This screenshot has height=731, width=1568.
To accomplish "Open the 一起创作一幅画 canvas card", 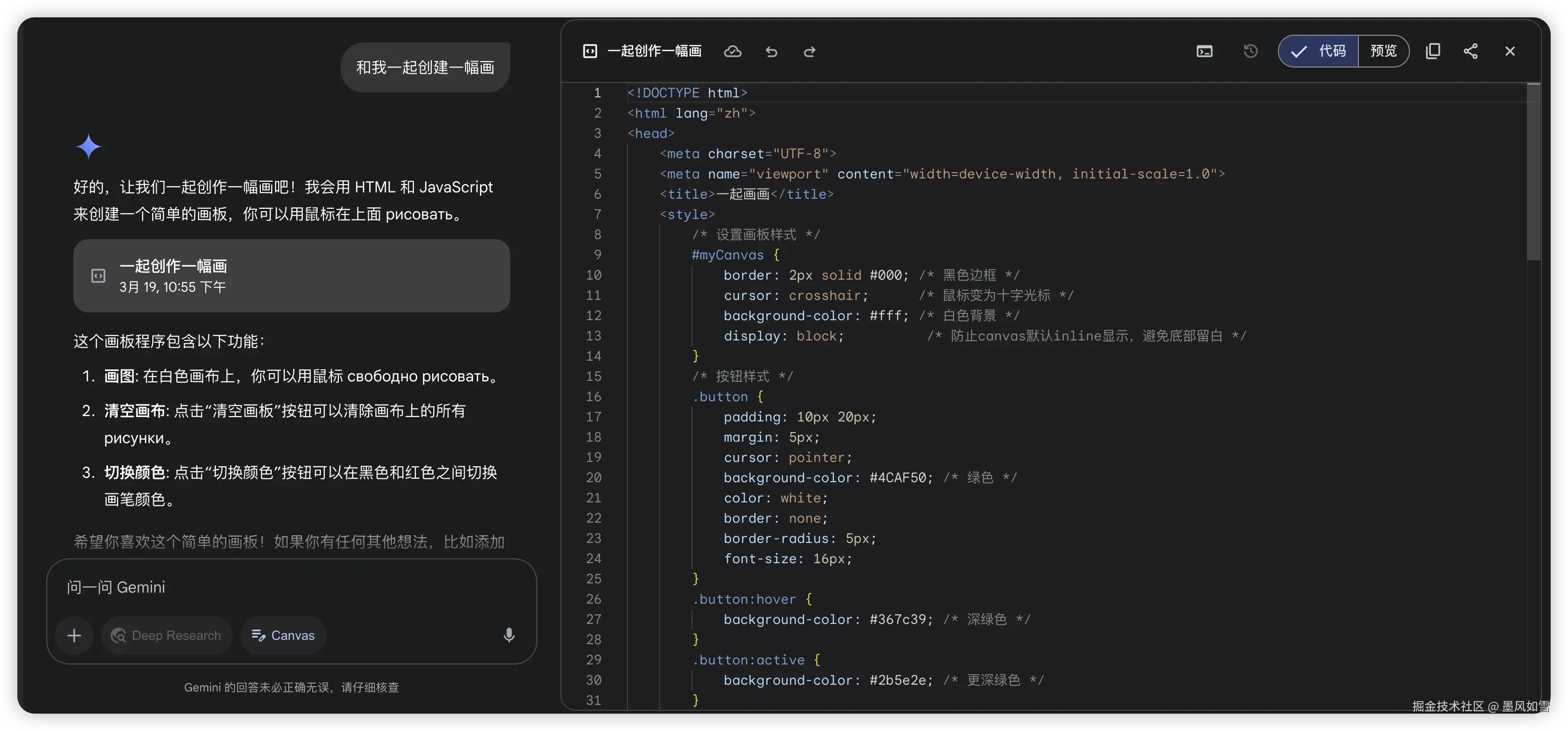I will pos(291,276).
